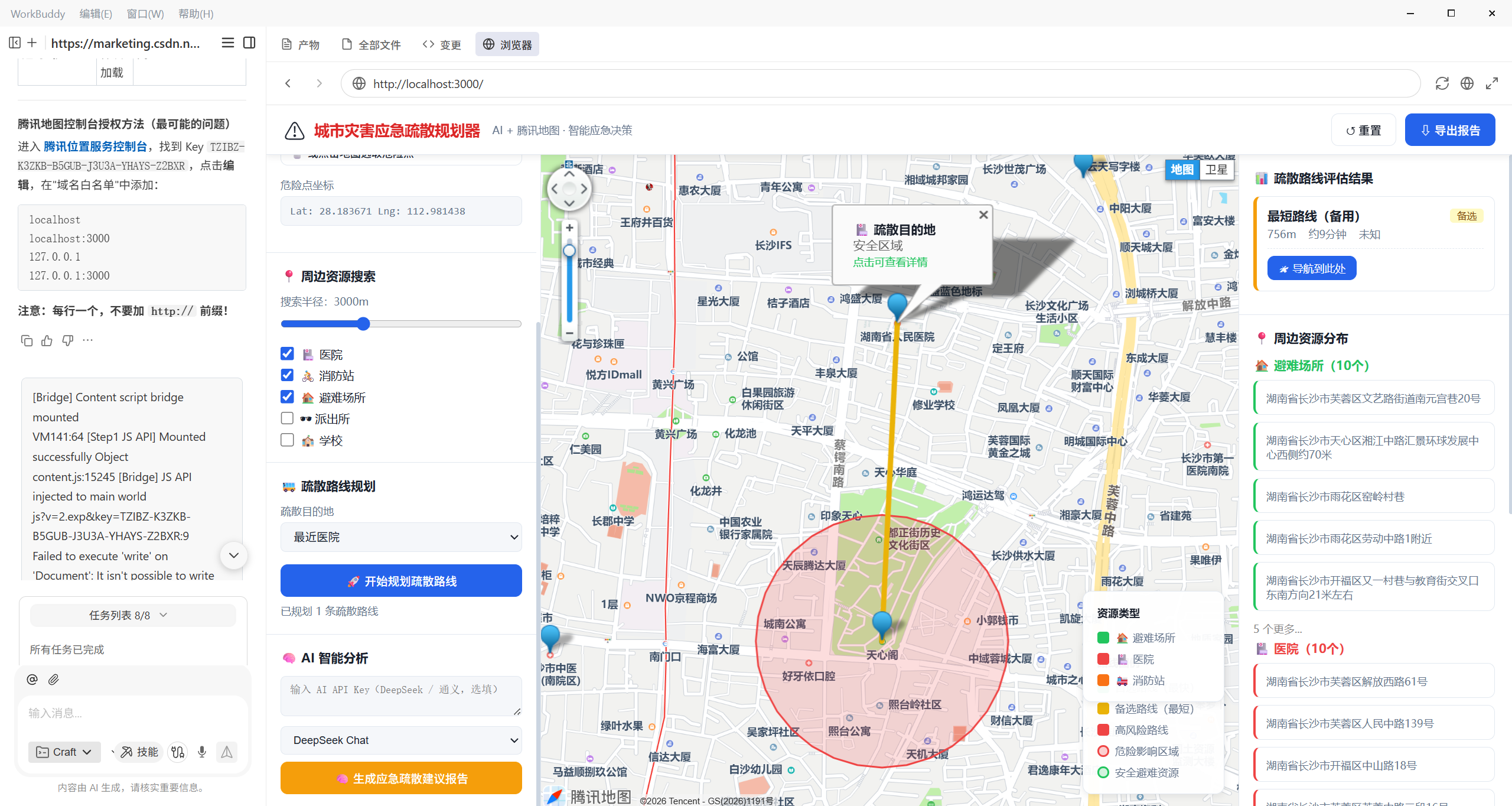Switch map to 卫星 satellite view
Image resolution: width=1512 pixels, height=806 pixels.
point(1216,170)
